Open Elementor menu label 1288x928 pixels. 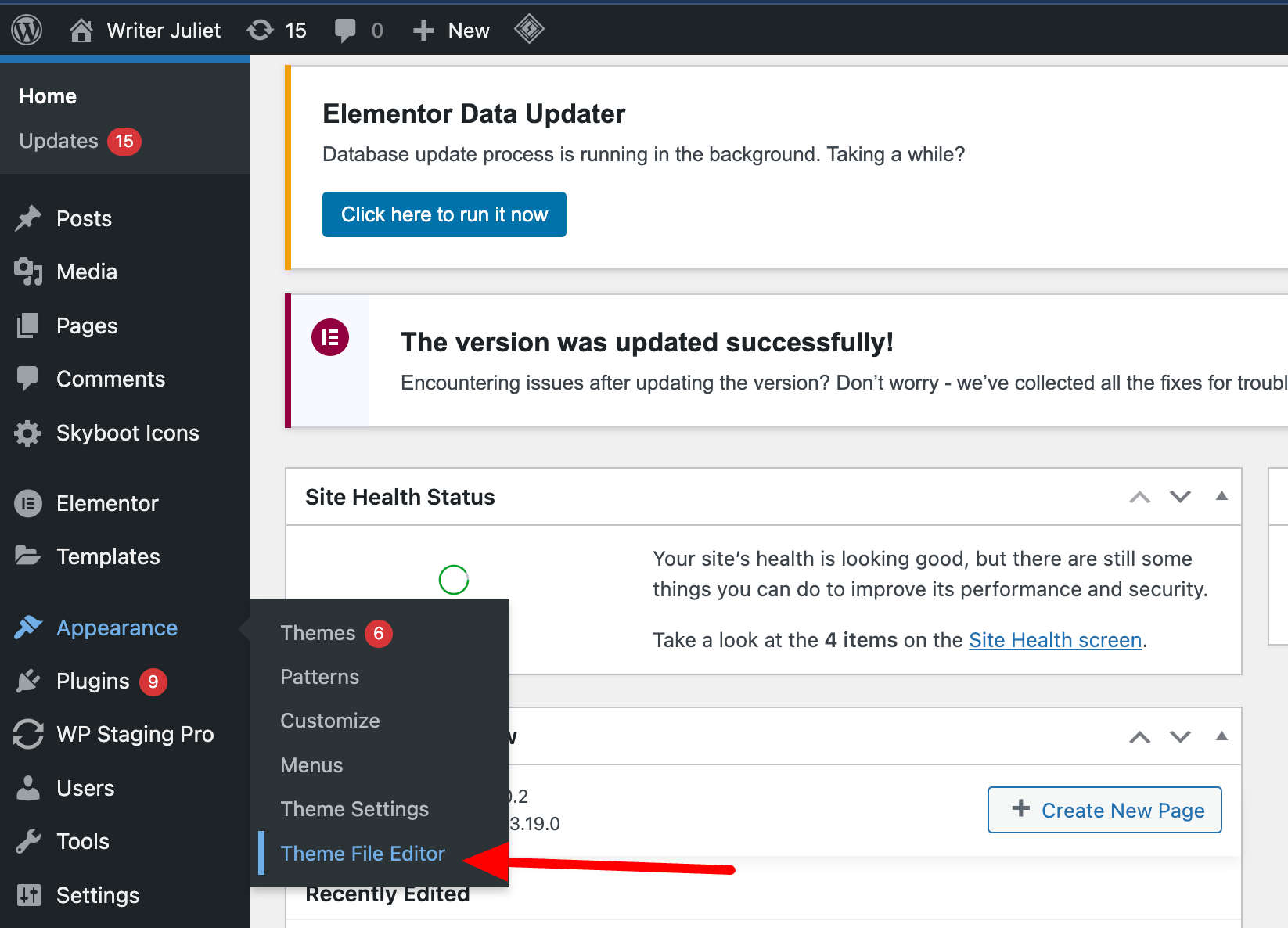107,503
